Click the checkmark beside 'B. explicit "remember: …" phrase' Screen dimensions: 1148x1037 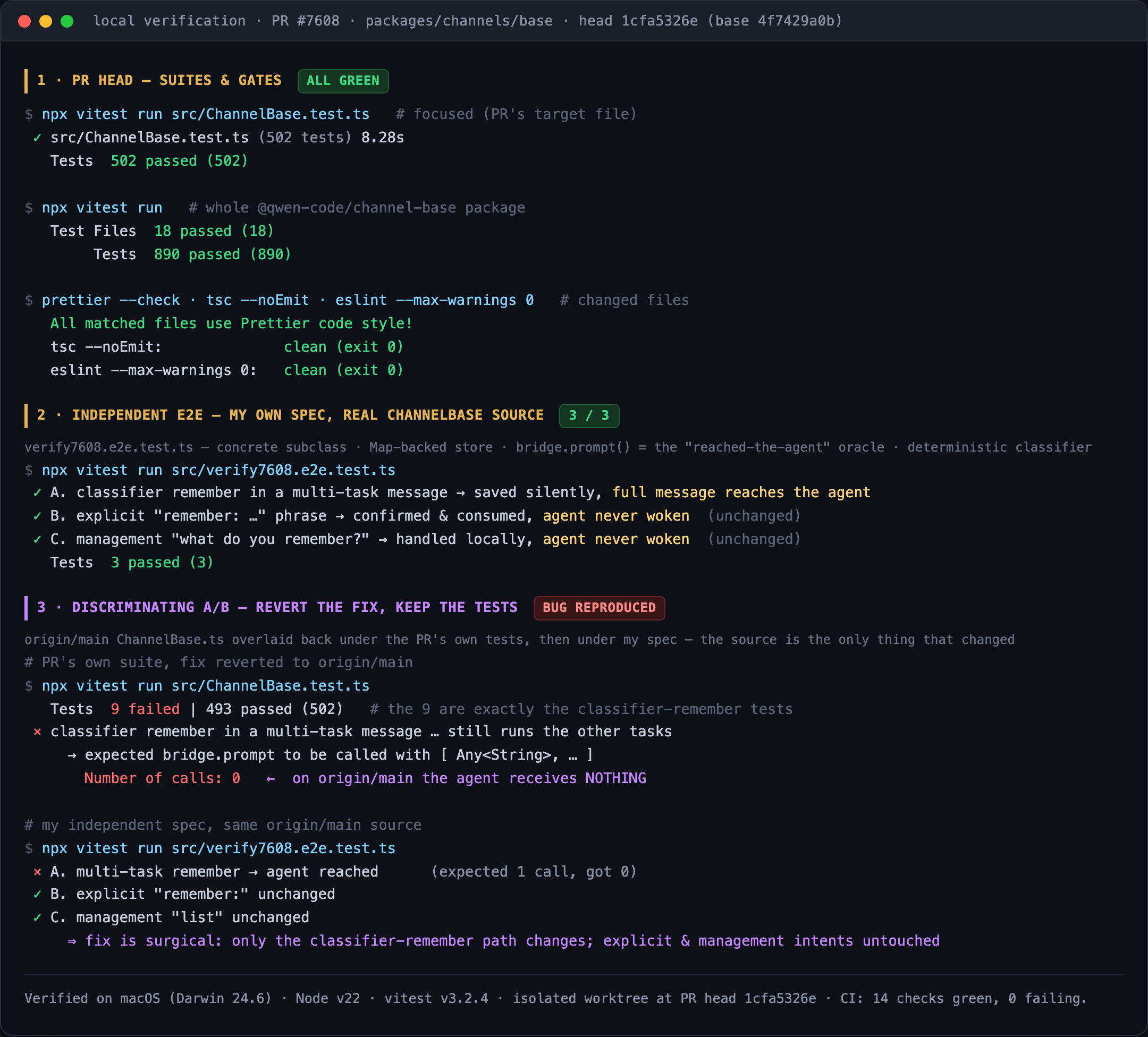click(x=37, y=516)
